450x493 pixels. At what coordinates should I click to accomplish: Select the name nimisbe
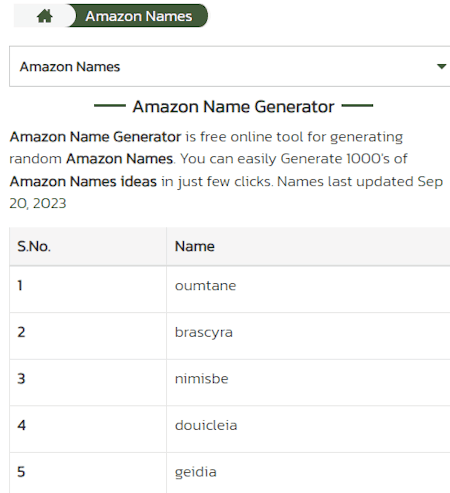(x=202, y=379)
